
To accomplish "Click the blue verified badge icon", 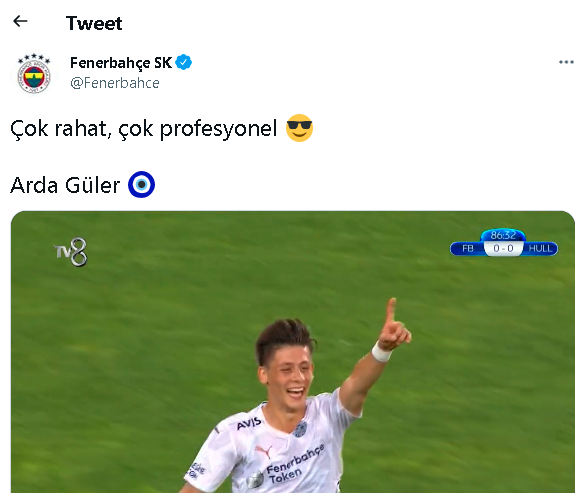I will point(183,62).
